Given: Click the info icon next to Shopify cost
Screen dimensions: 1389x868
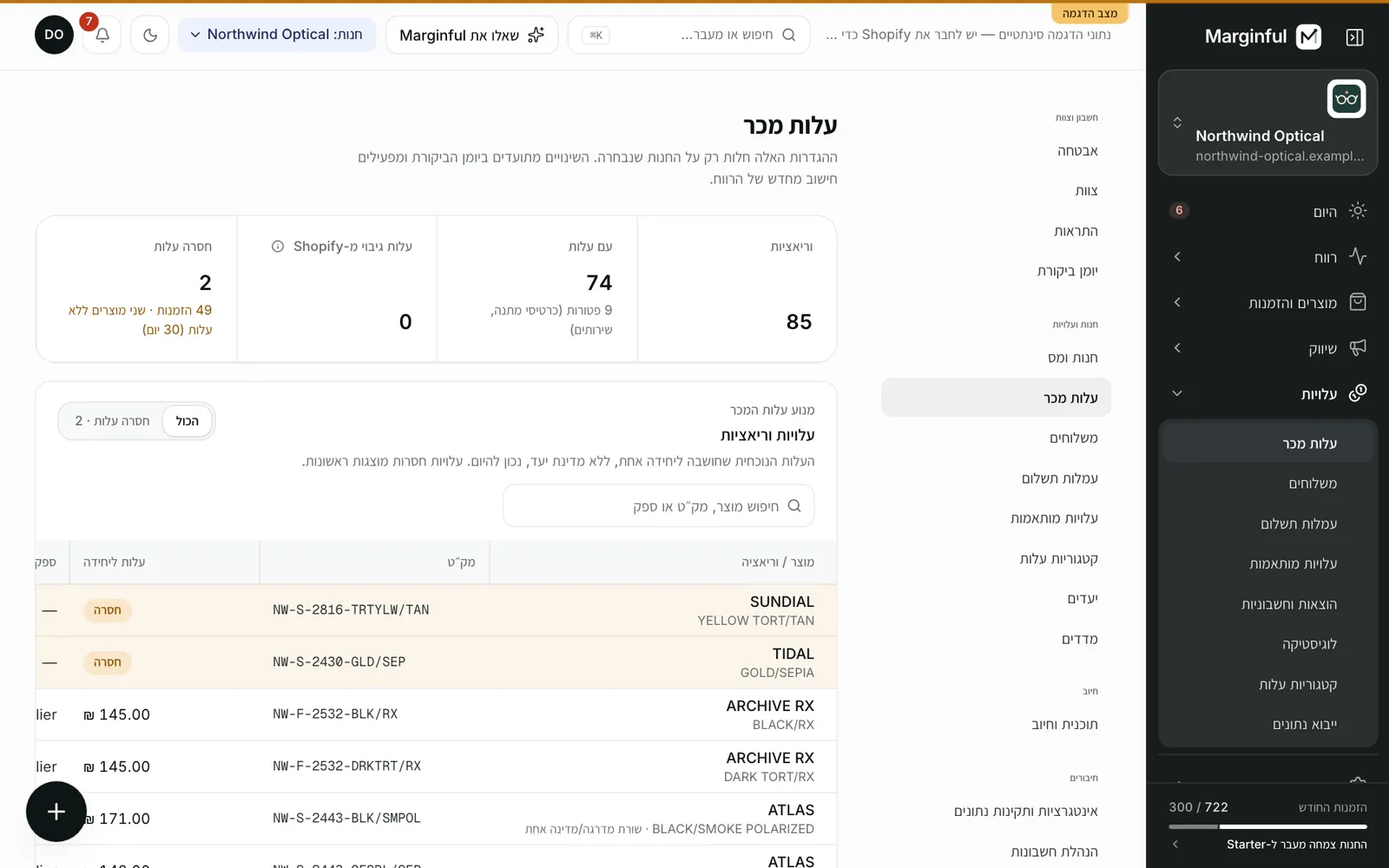Looking at the screenshot, I should click(278, 247).
